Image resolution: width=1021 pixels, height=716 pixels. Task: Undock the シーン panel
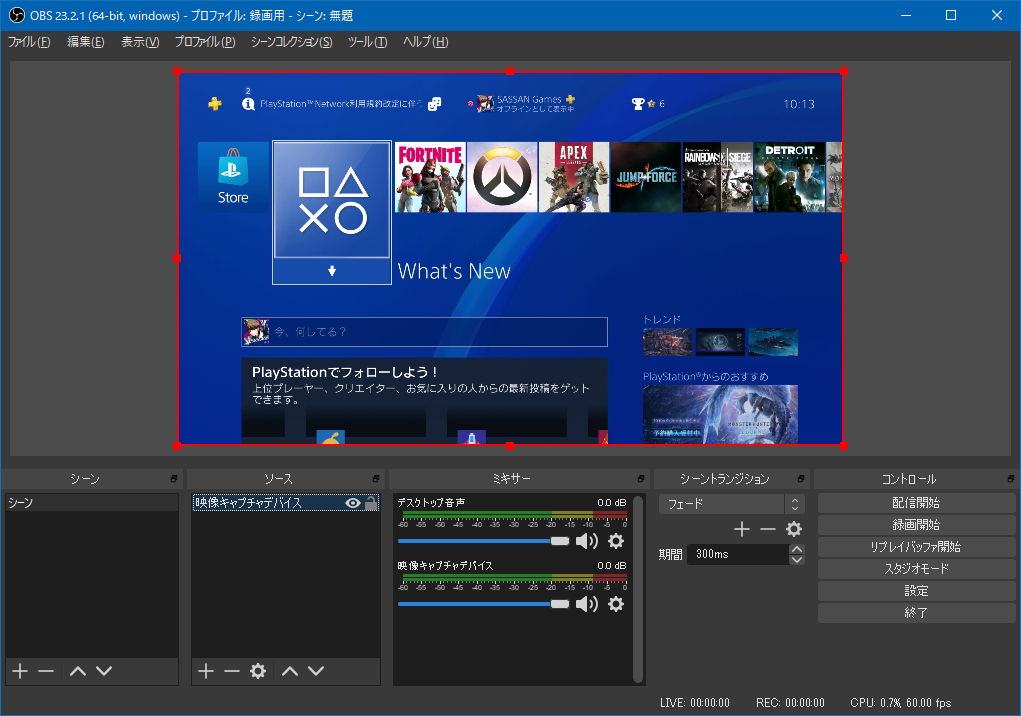pos(174,479)
